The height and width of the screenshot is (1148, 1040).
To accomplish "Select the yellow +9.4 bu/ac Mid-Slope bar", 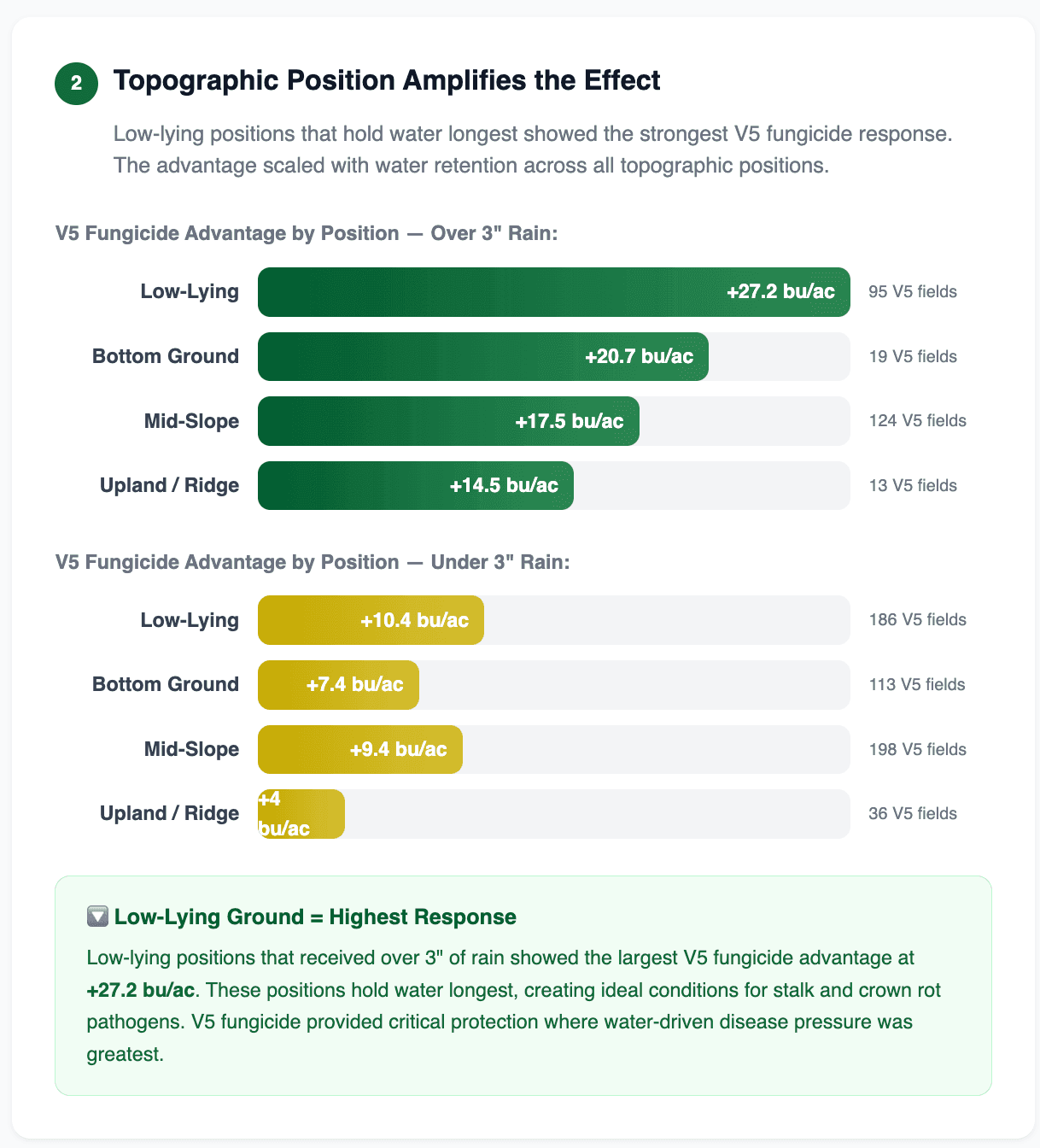I will pyautogui.click(x=359, y=750).
